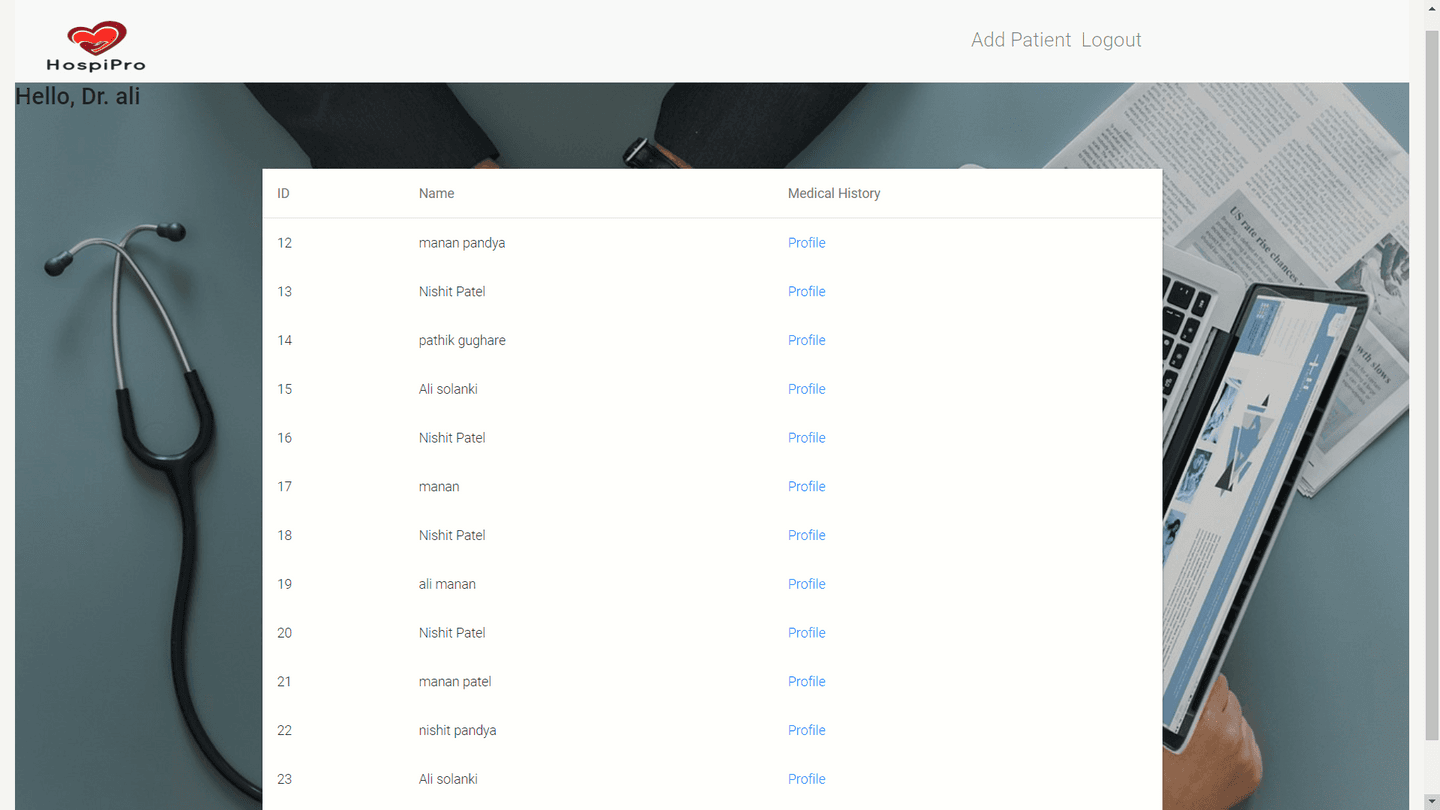Click ID cell 12
The width and height of the screenshot is (1440, 810).
pos(285,243)
